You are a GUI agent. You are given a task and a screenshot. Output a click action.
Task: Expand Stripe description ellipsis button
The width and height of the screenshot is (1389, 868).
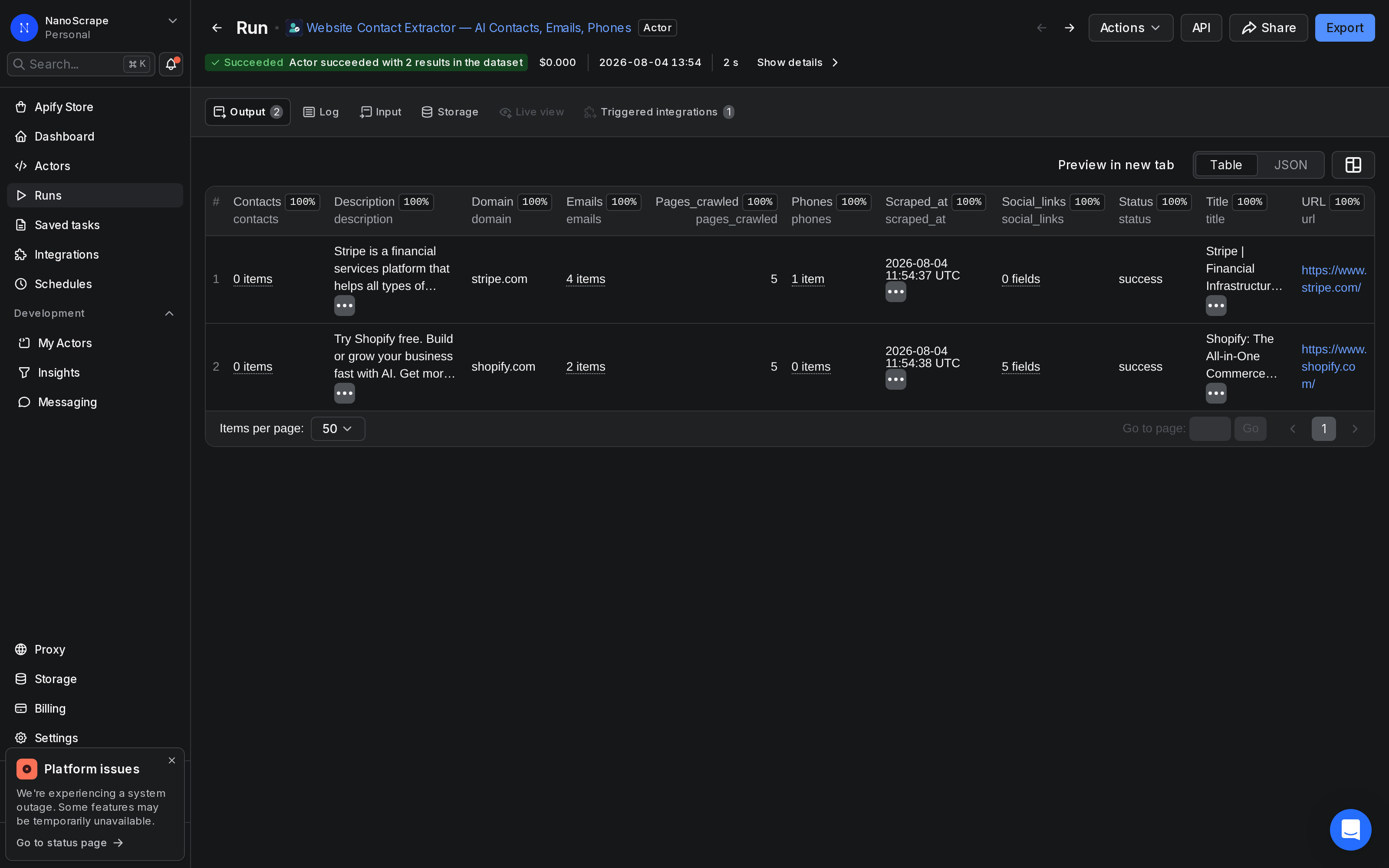click(344, 306)
